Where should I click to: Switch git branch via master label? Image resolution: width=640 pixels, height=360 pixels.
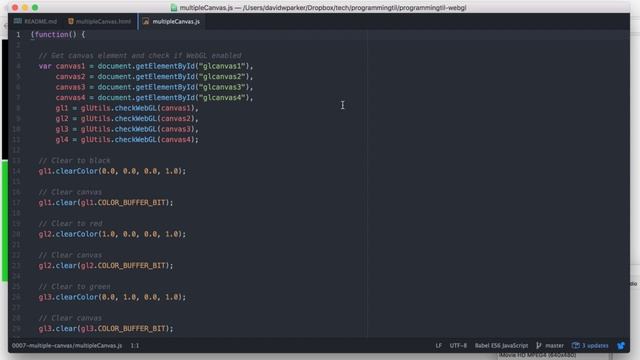554,345
